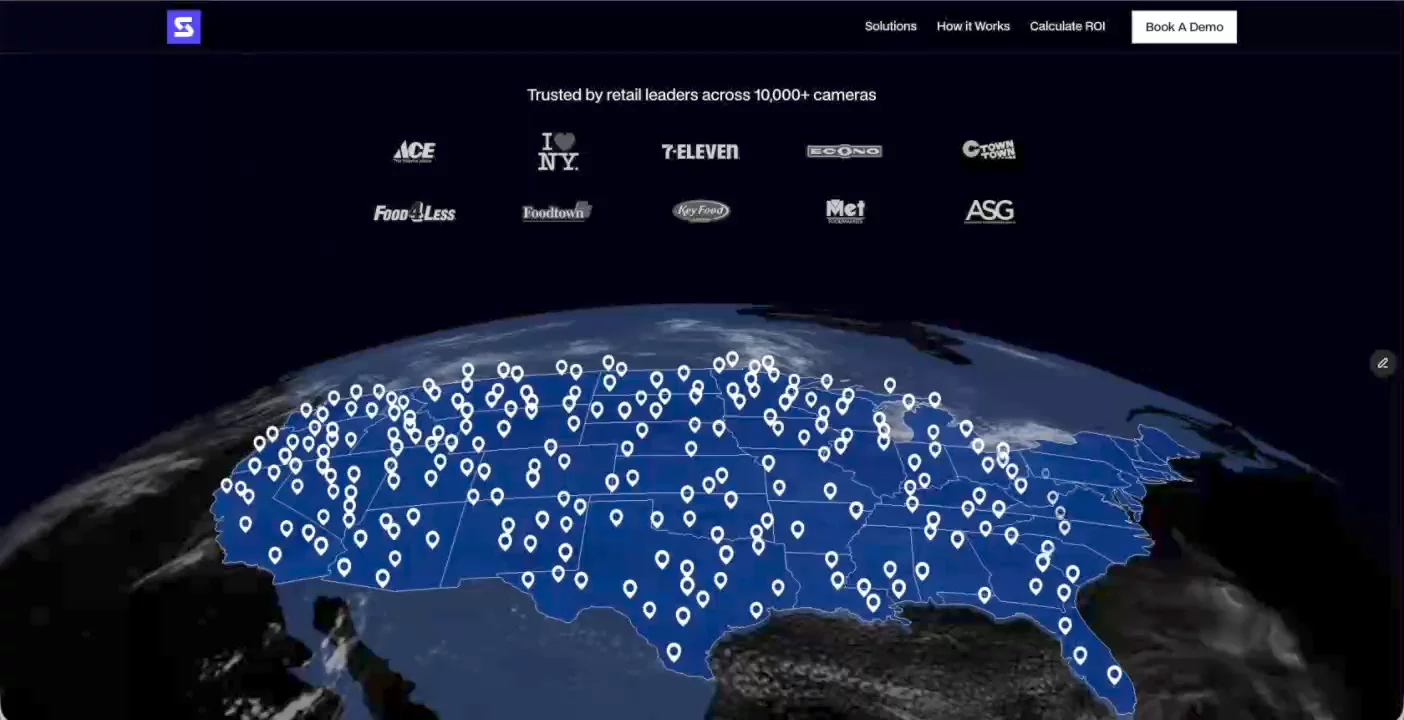Click the Book A Demo button
The width and height of the screenshot is (1404, 720).
pyautogui.click(x=1184, y=27)
